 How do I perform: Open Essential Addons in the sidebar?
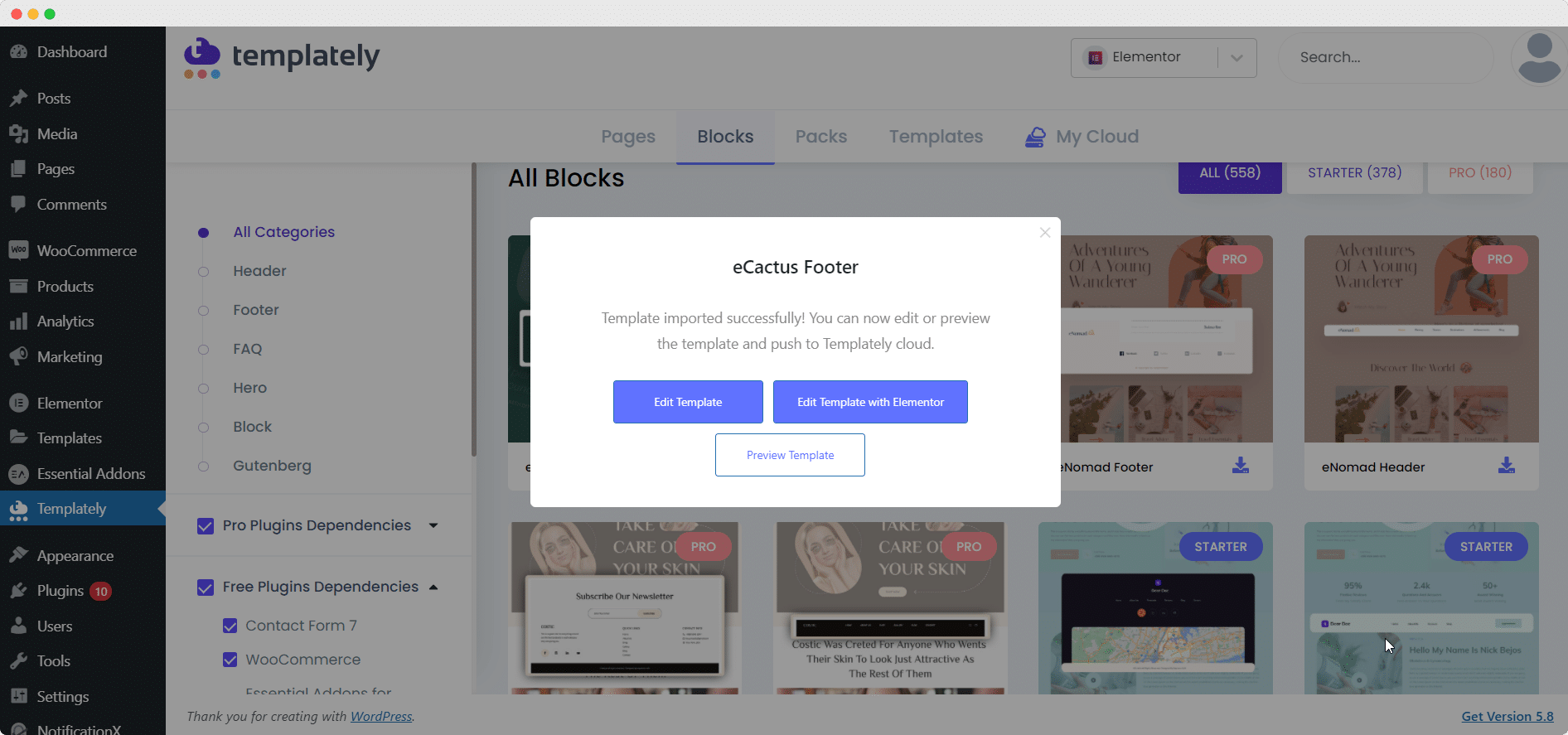pos(90,474)
